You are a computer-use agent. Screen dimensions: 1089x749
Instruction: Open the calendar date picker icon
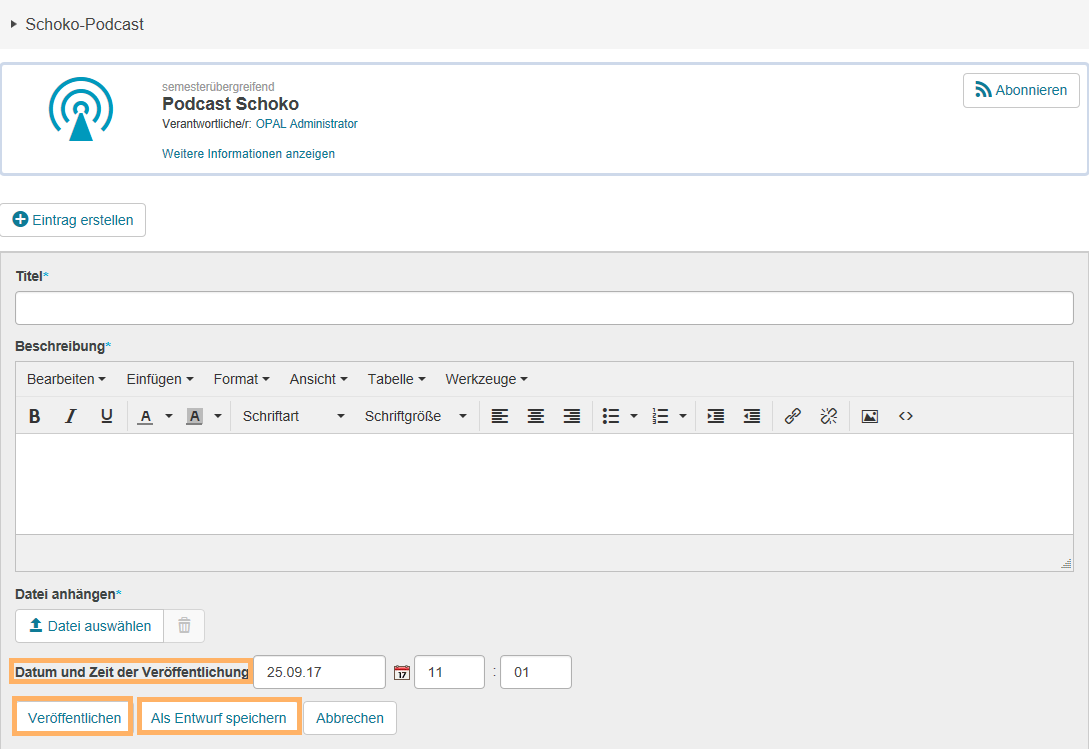(402, 673)
